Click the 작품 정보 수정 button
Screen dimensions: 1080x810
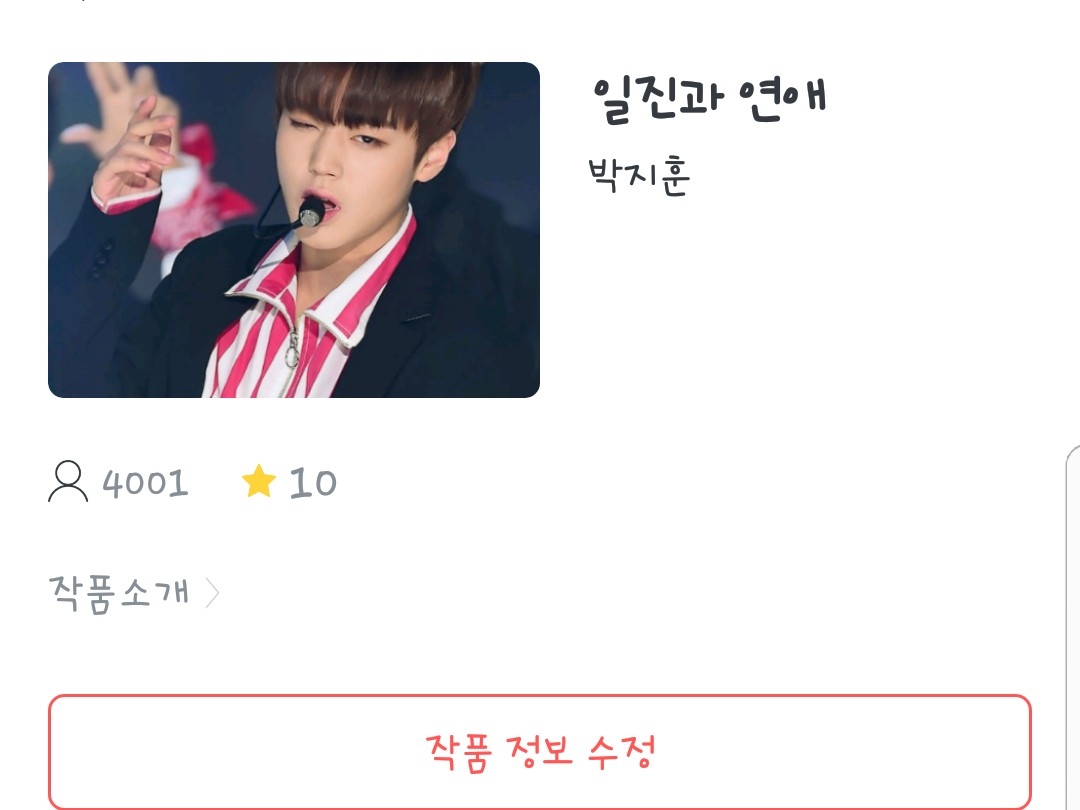[540, 751]
